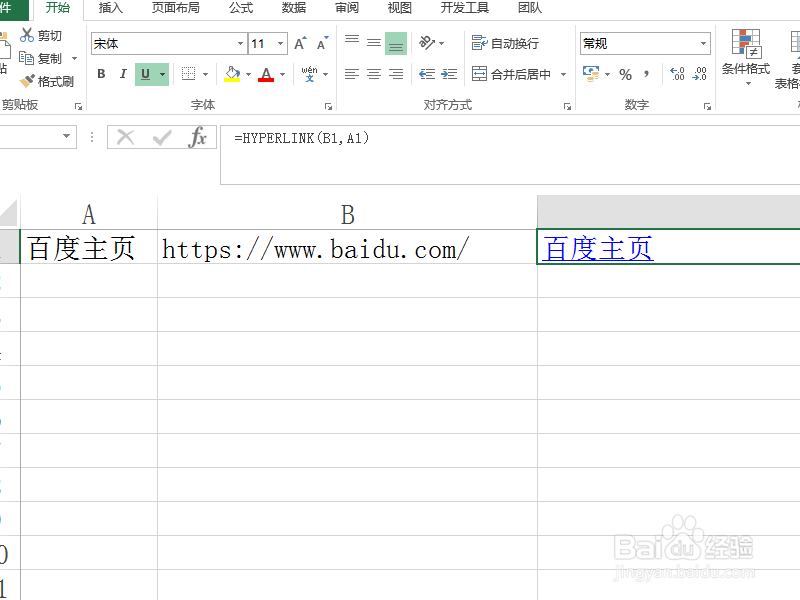The width and height of the screenshot is (800, 600).
Task: Click the Copy (复制) button
Action: pos(41,59)
